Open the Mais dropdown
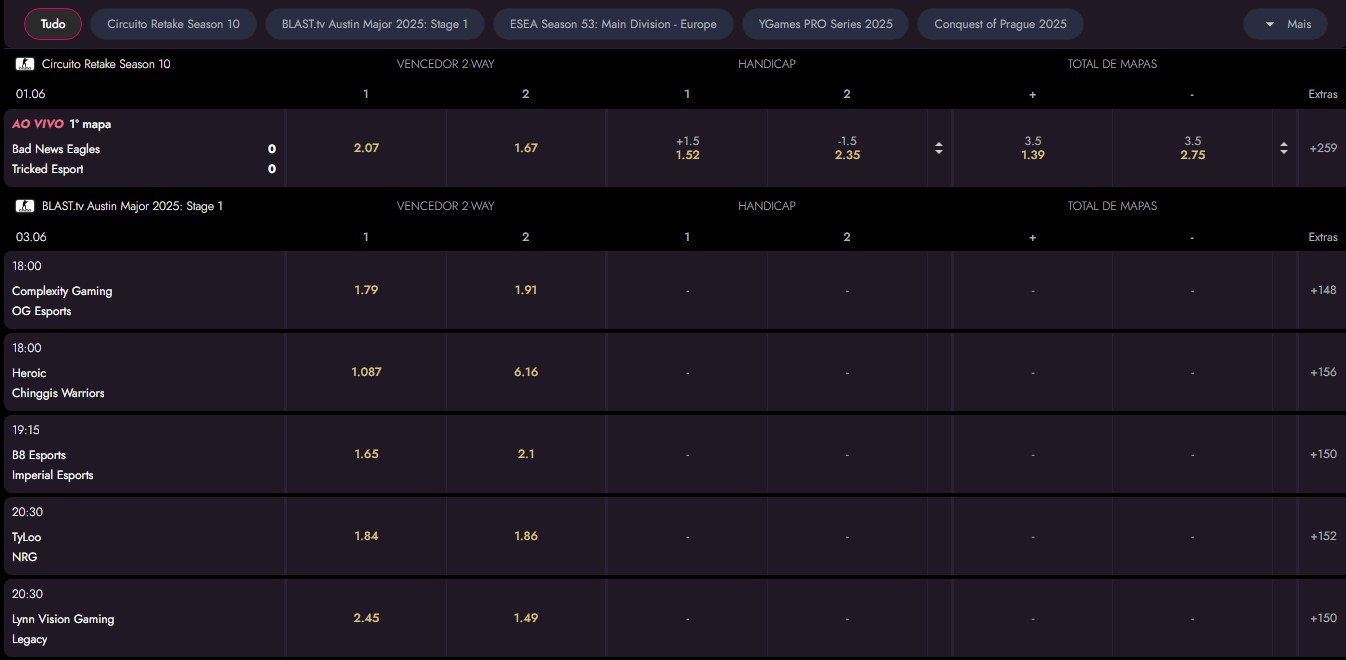 [x=1285, y=24]
